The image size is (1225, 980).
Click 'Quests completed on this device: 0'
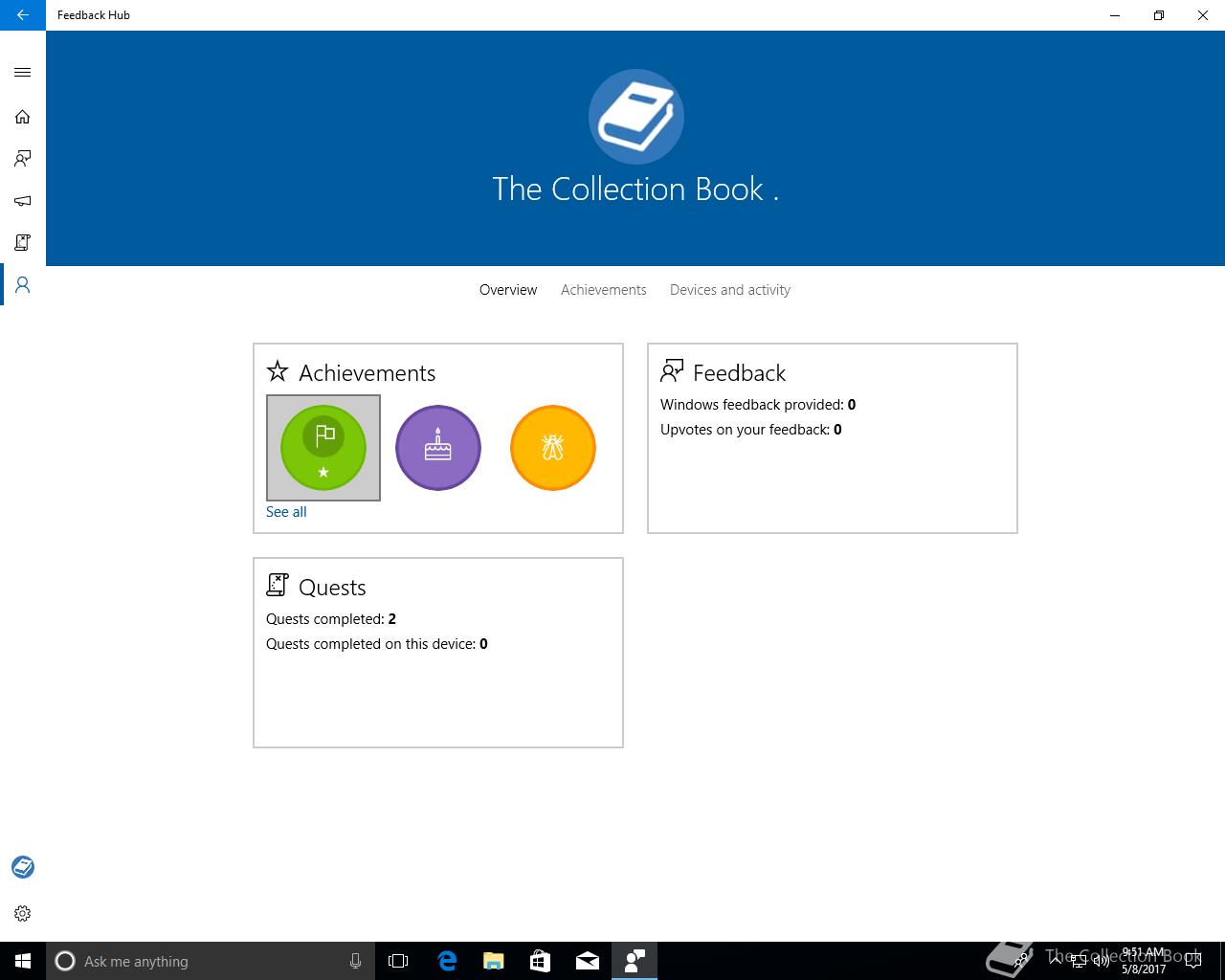coord(377,644)
